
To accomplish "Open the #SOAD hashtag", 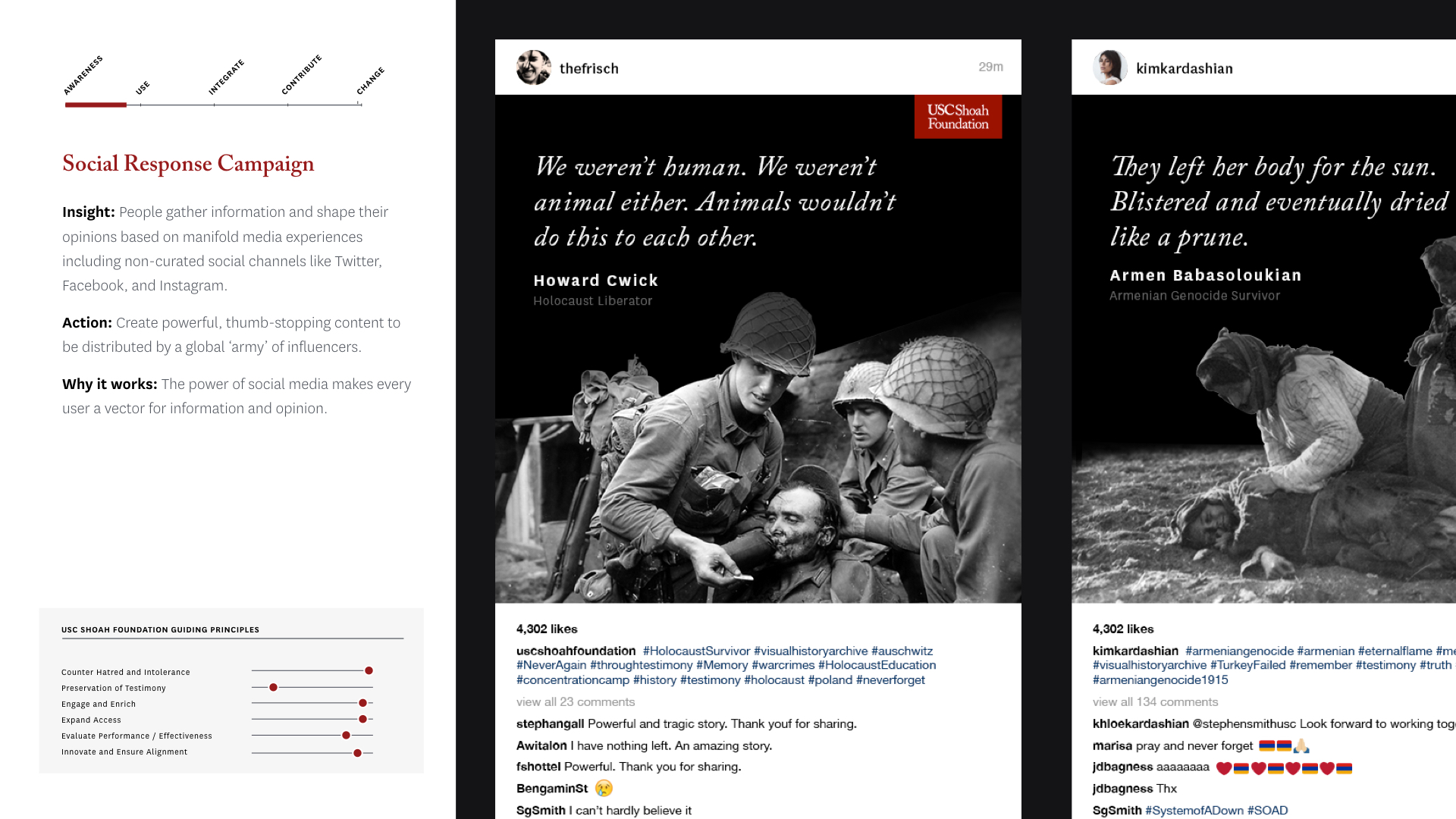I will [1268, 811].
